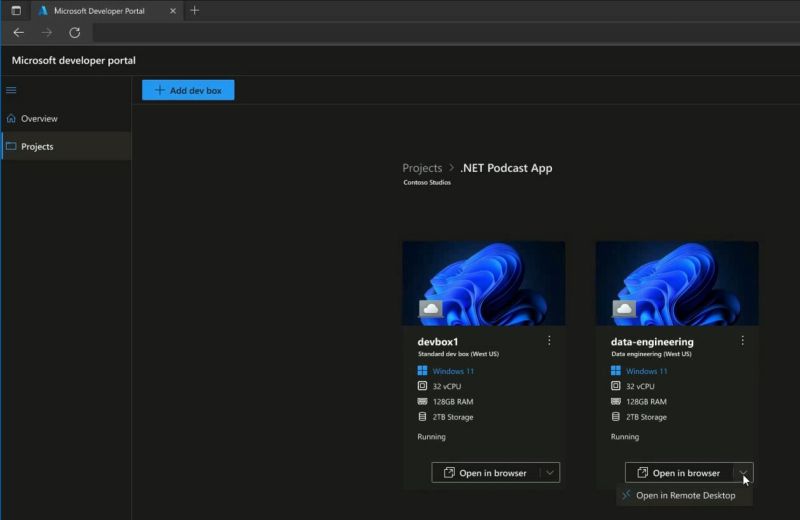This screenshot has height=520, width=800.
Task: Close the Microsoft Developer Portal tab
Action: [x=173, y=11]
